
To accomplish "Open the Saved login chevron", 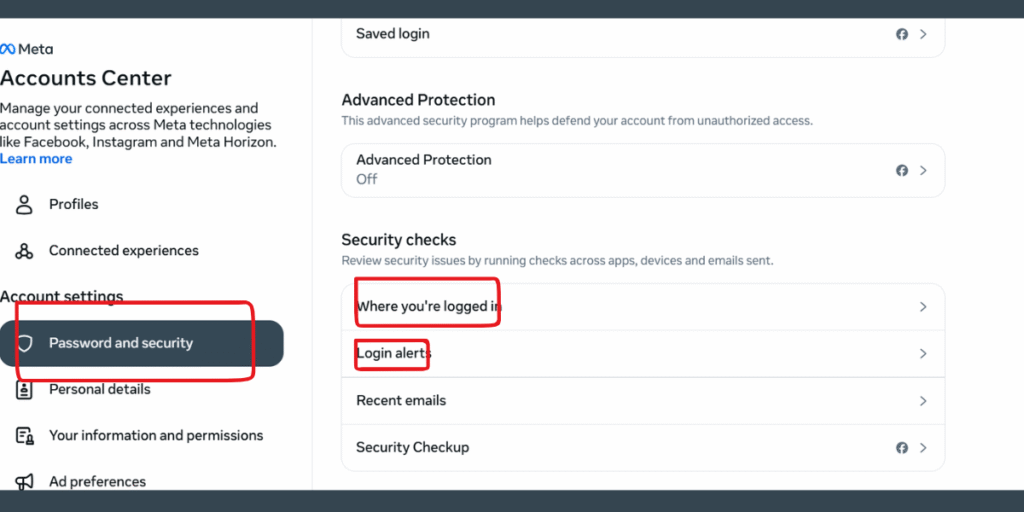I will coord(923,34).
